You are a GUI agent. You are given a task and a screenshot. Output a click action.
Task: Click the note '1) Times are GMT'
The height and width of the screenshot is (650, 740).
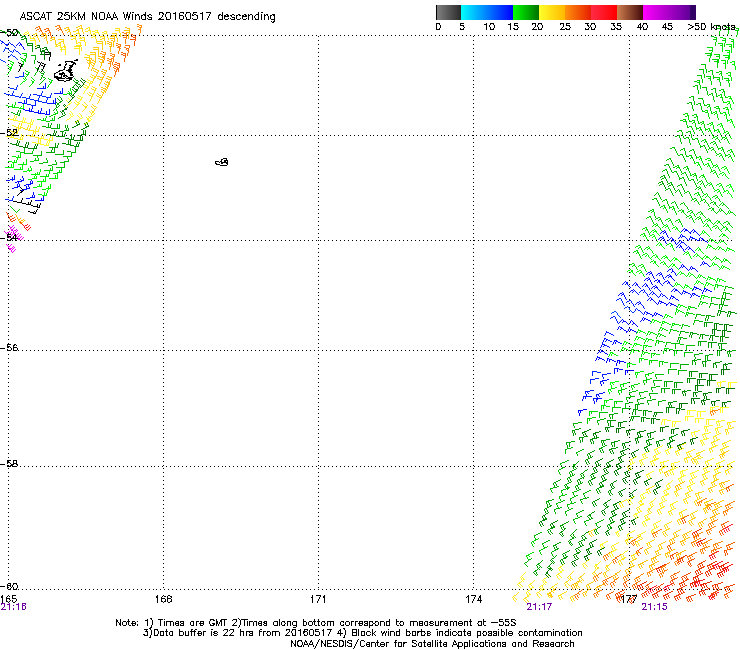coord(187,623)
